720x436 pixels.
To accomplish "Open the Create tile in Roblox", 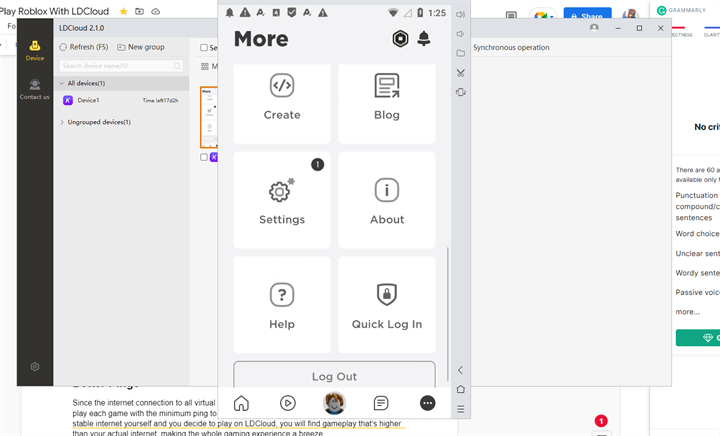I will pyautogui.click(x=282, y=103).
